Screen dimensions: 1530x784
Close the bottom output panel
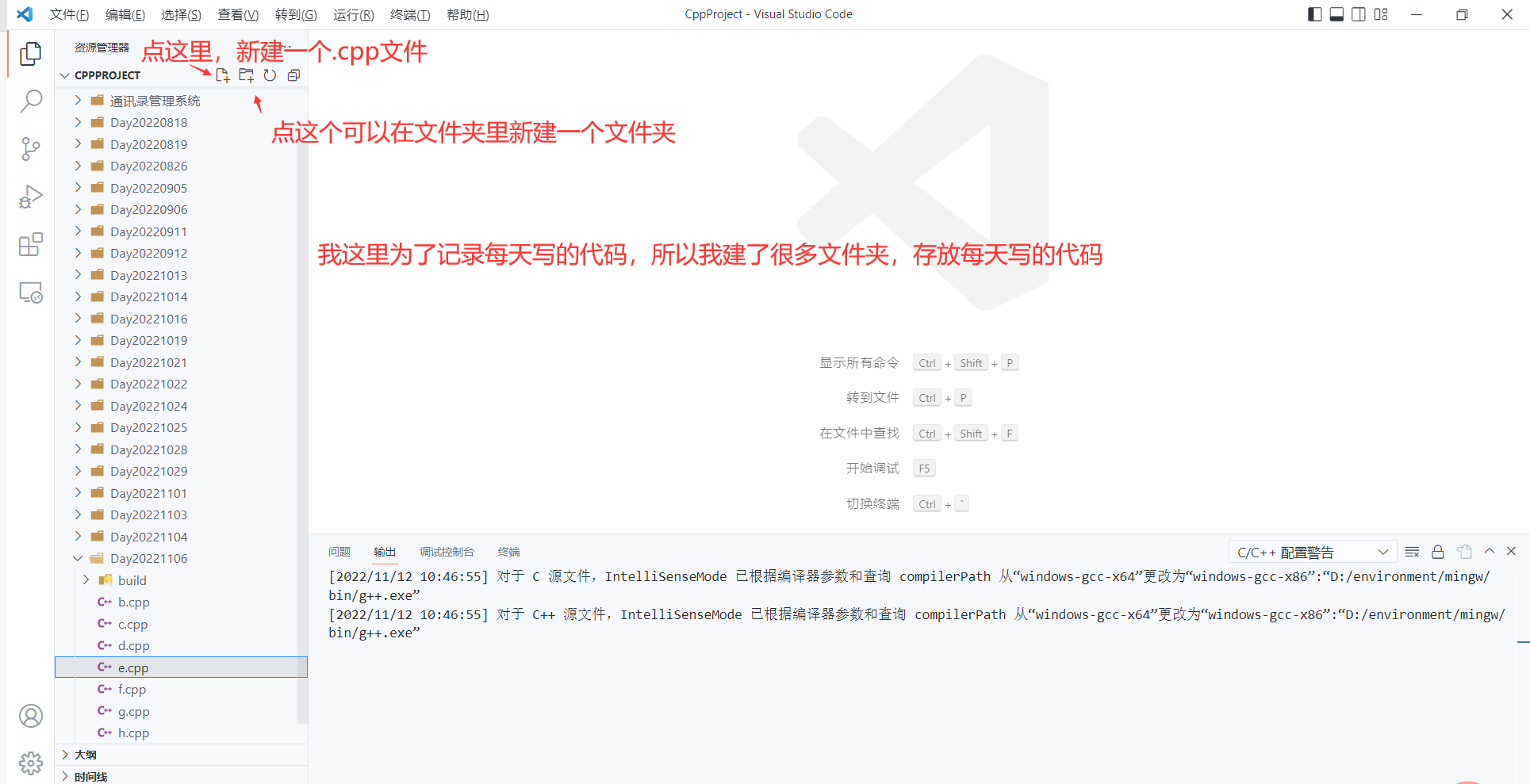pyautogui.click(x=1511, y=551)
